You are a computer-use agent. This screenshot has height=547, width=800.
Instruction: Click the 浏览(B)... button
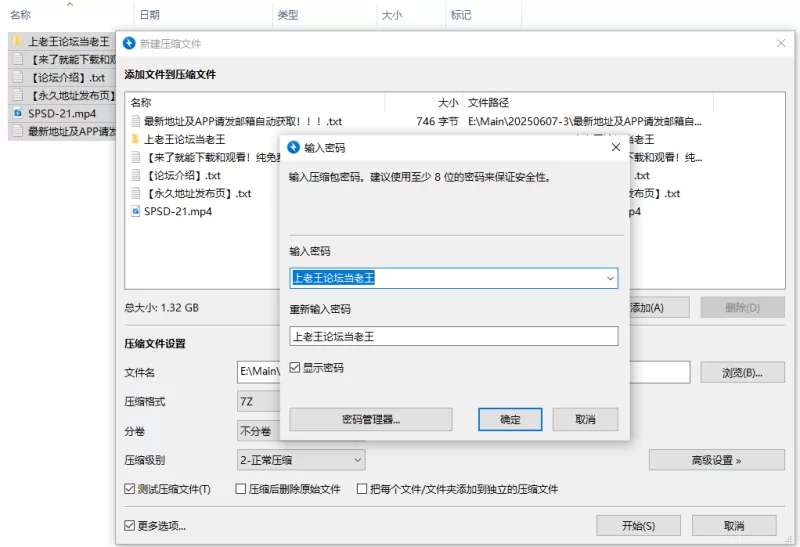coord(742,372)
